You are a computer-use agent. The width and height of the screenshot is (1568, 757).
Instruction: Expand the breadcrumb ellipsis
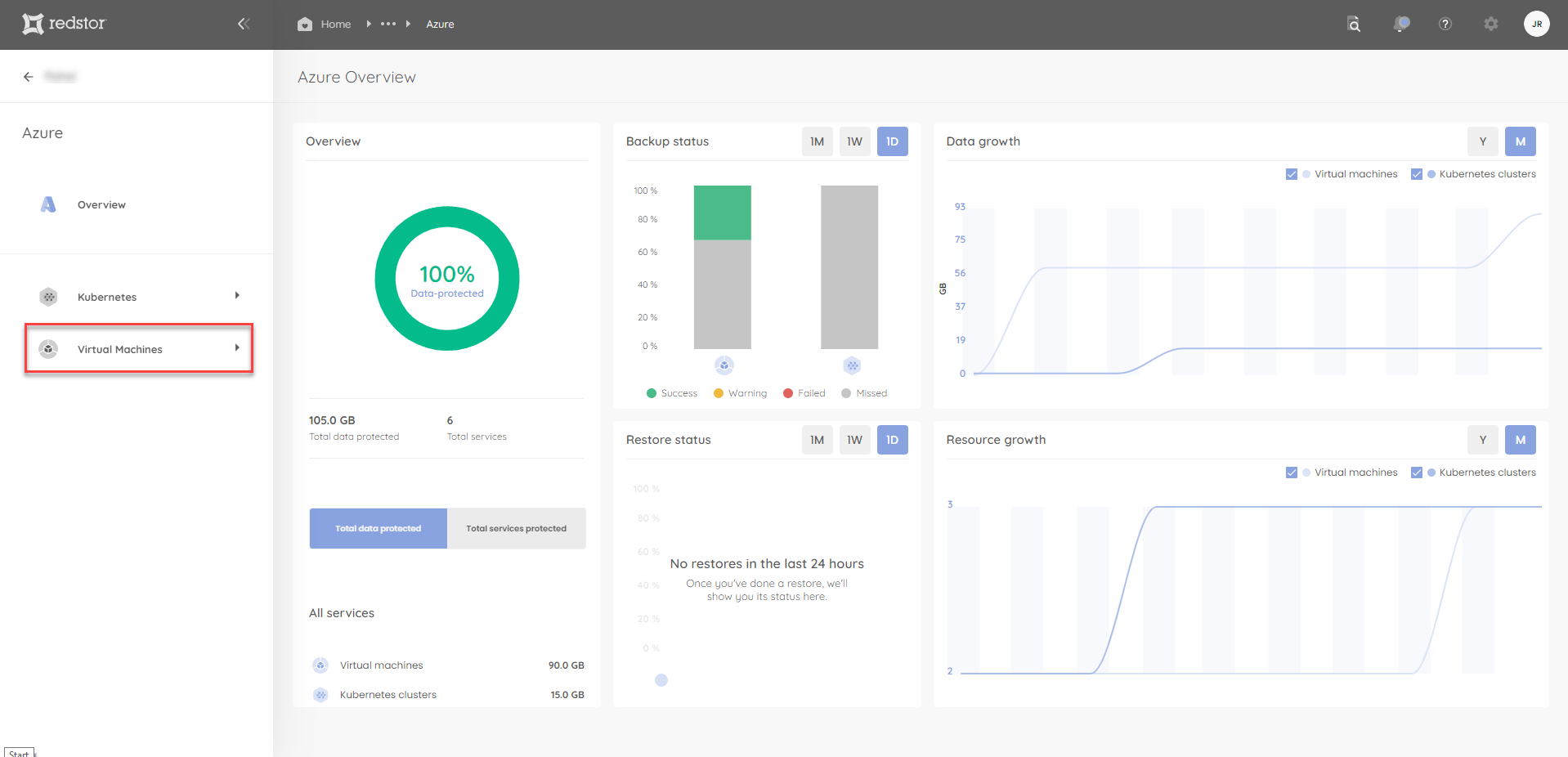click(x=388, y=24)
